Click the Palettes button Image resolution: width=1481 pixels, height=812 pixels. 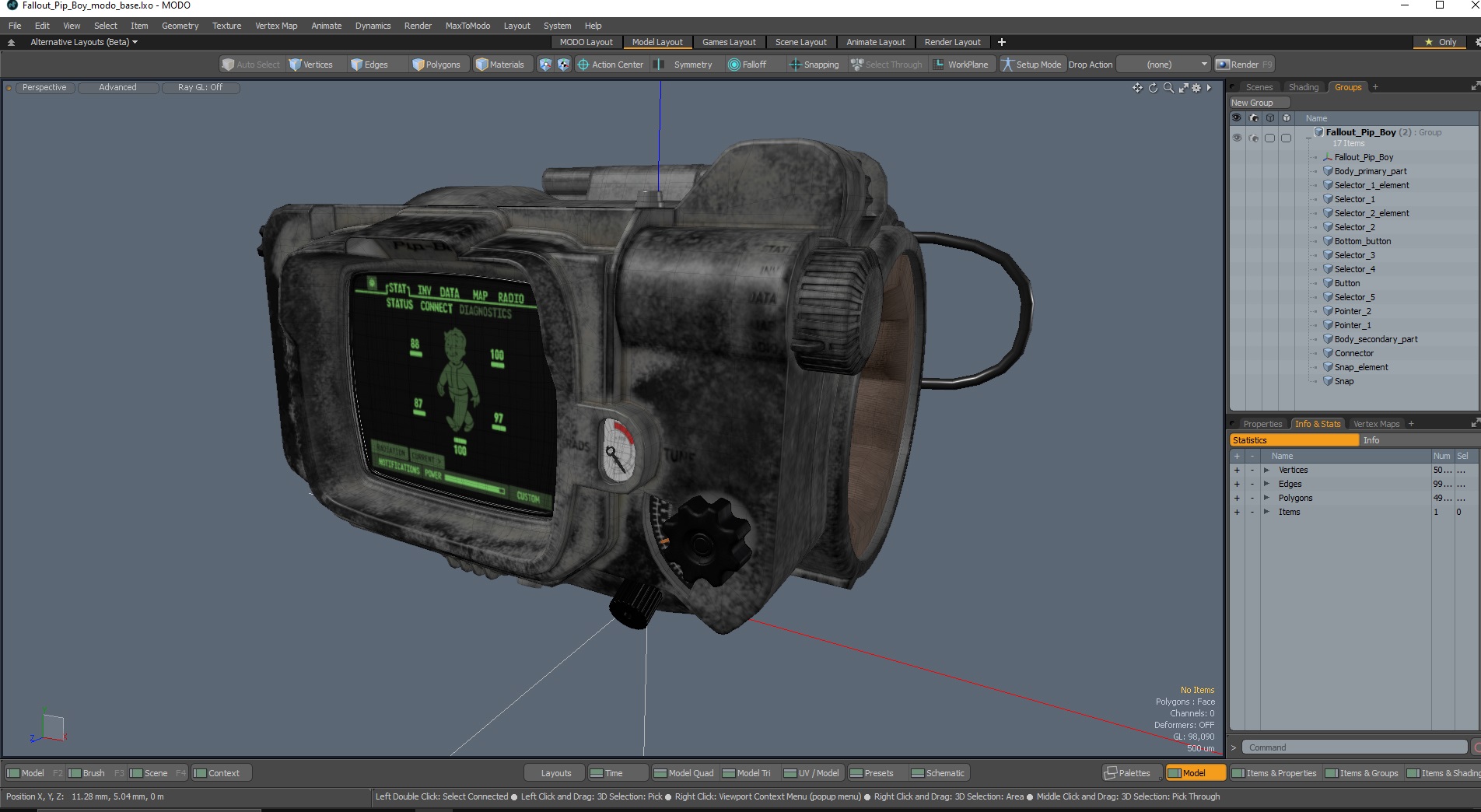click(1132, 773)
